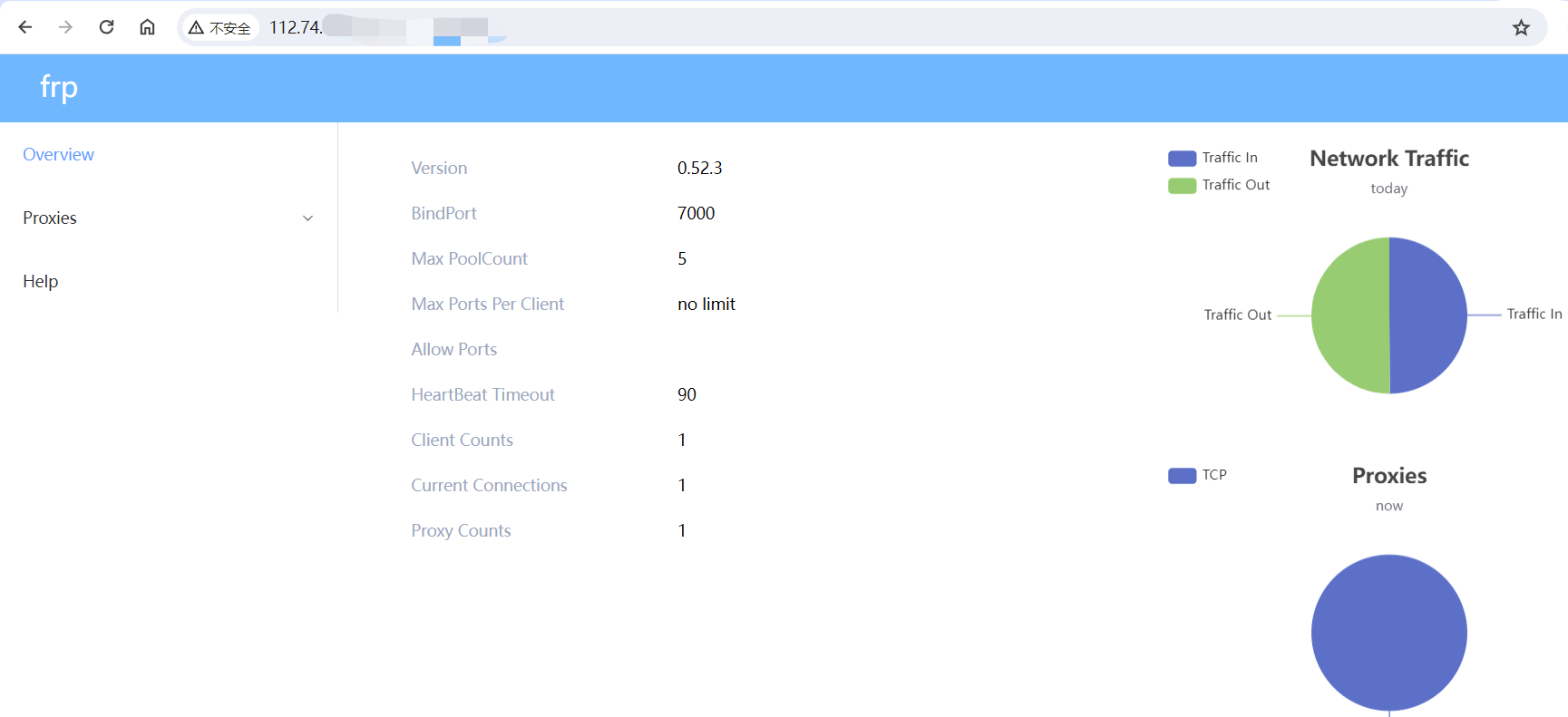
Task: Toggle Traffic Out legend swatch
Action: pos(1182,186)
